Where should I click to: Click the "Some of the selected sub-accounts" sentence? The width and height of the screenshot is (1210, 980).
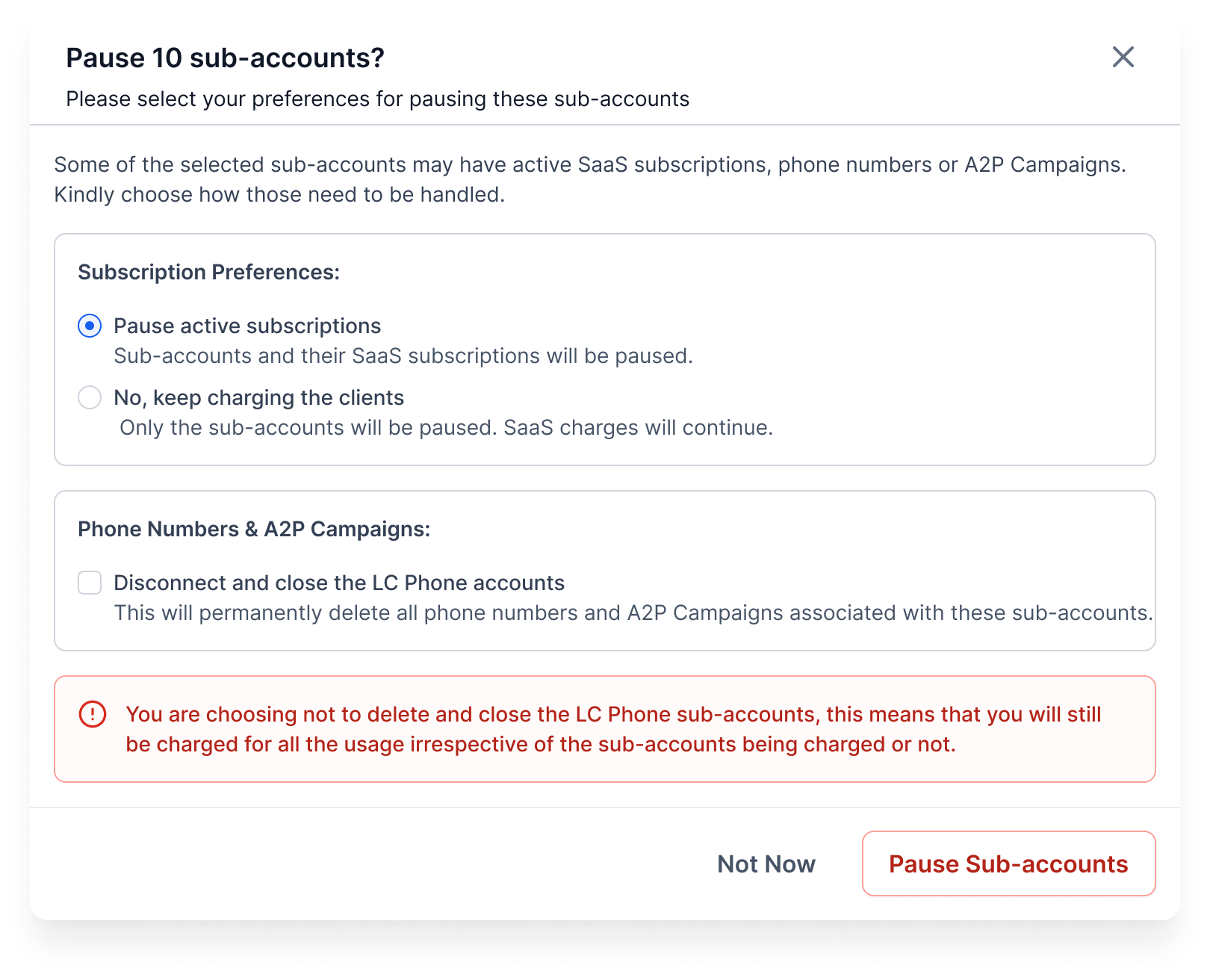(590, 165)
